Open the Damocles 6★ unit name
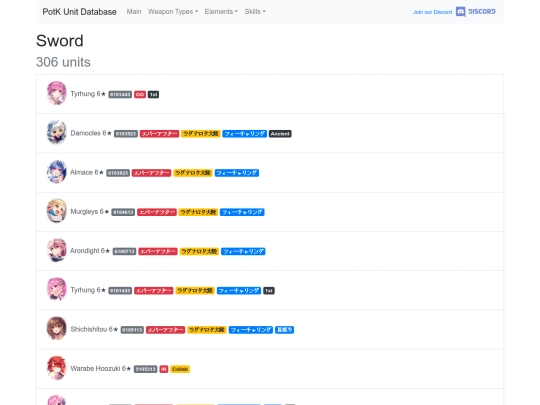The image size is (540, 405). click(91, 133)
